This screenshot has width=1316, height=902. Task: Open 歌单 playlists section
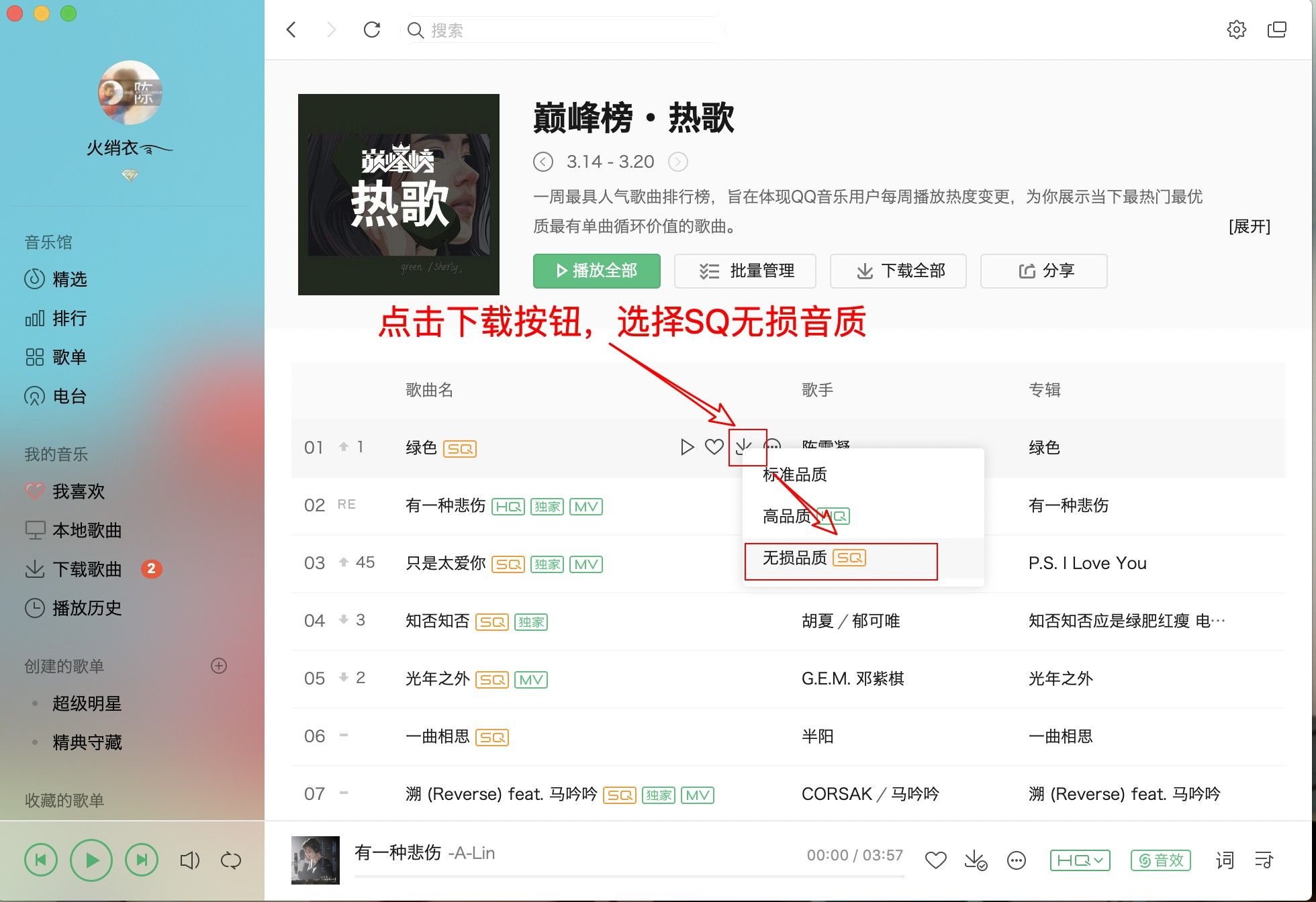(56, 356)
